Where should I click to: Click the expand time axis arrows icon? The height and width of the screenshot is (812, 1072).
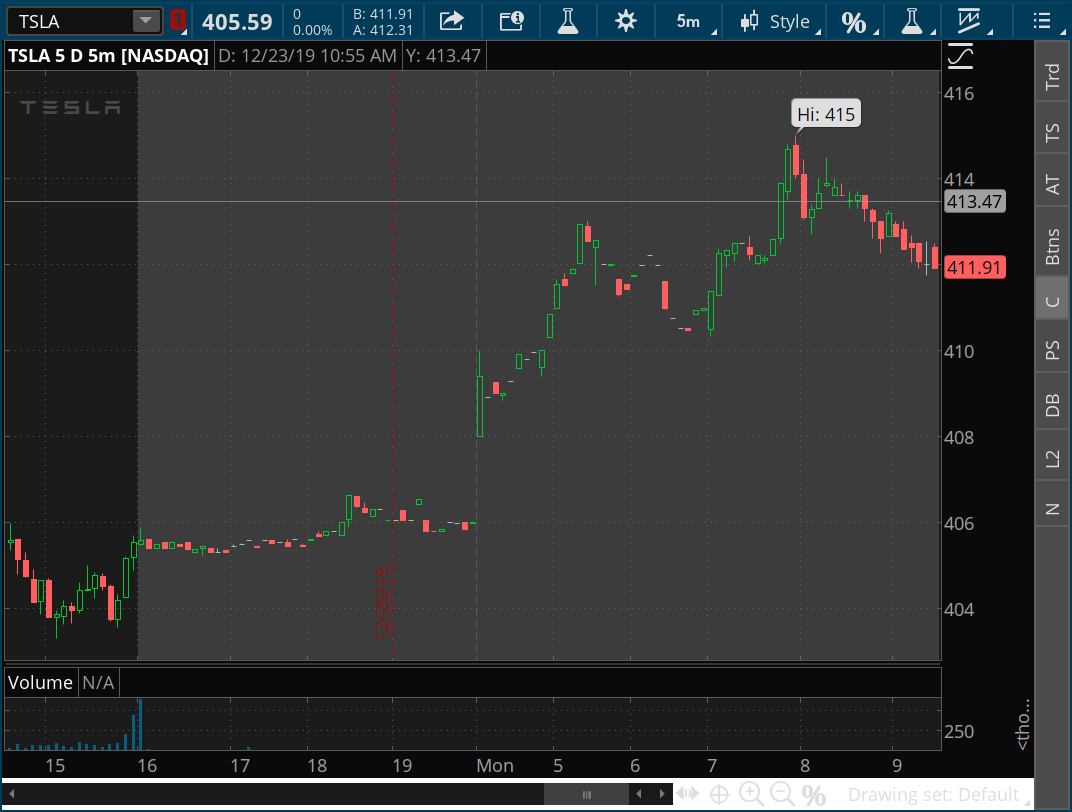pyautogui.click(x=688, y=794)
